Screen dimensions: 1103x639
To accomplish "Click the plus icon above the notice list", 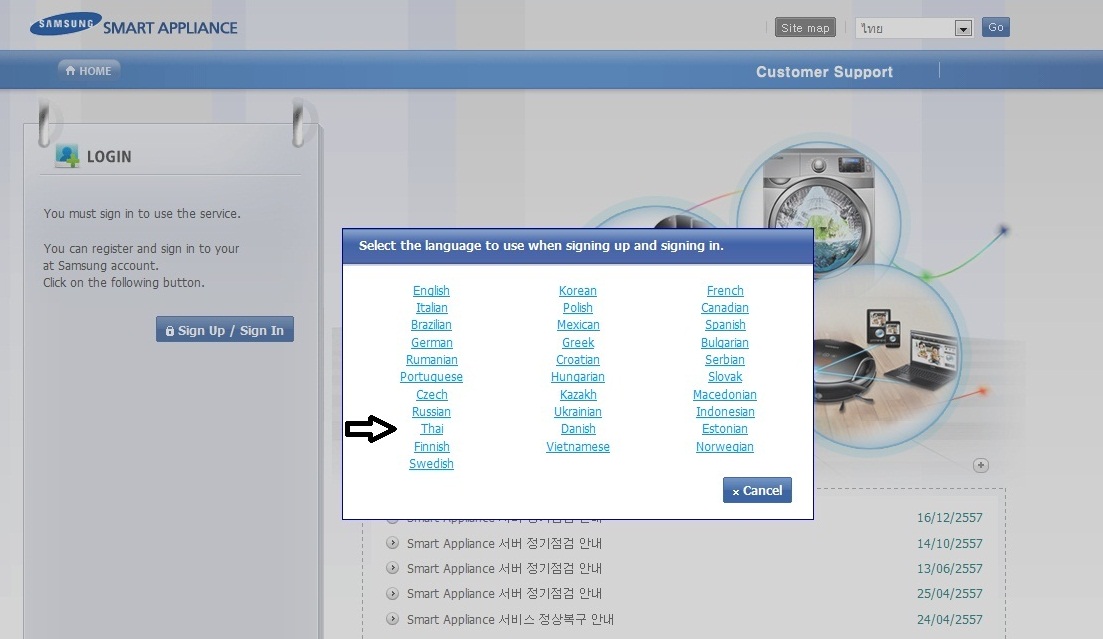I will [981, 465].
